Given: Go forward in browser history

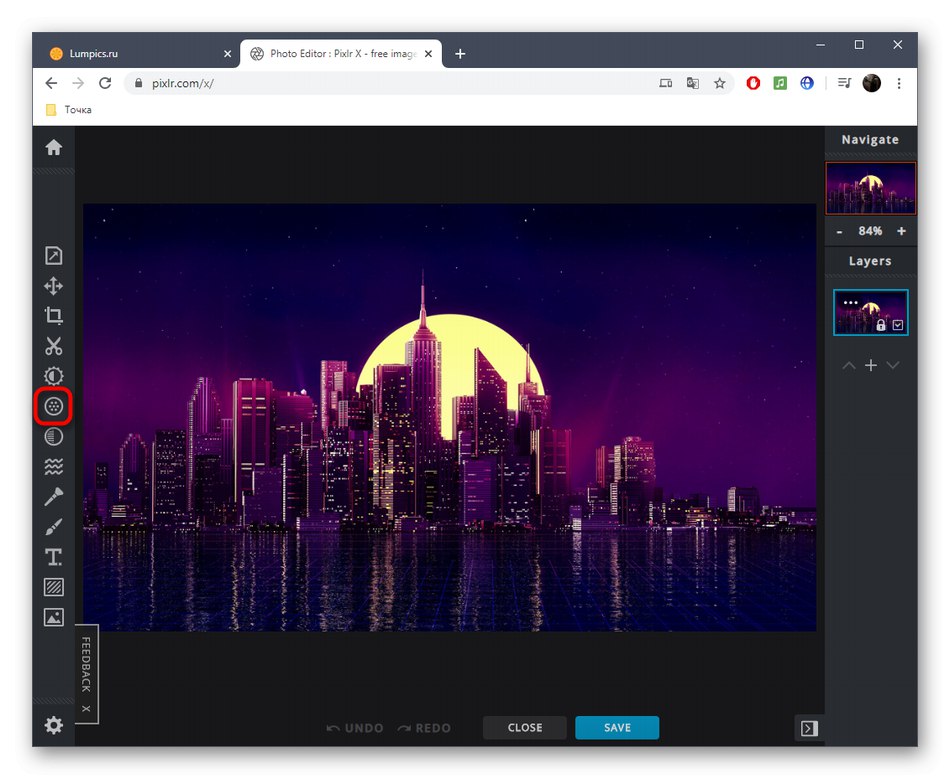Looking at the screenshot, I should coord(78,83).
